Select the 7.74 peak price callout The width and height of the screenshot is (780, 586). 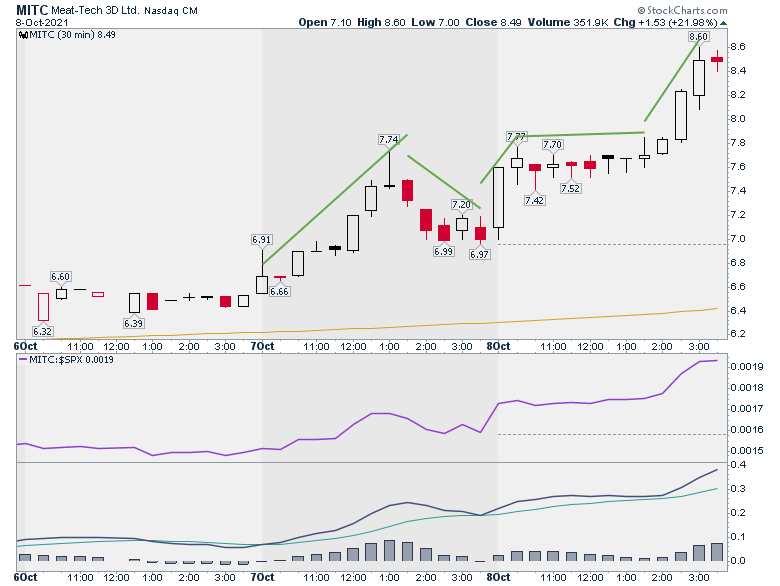[388, 140]
